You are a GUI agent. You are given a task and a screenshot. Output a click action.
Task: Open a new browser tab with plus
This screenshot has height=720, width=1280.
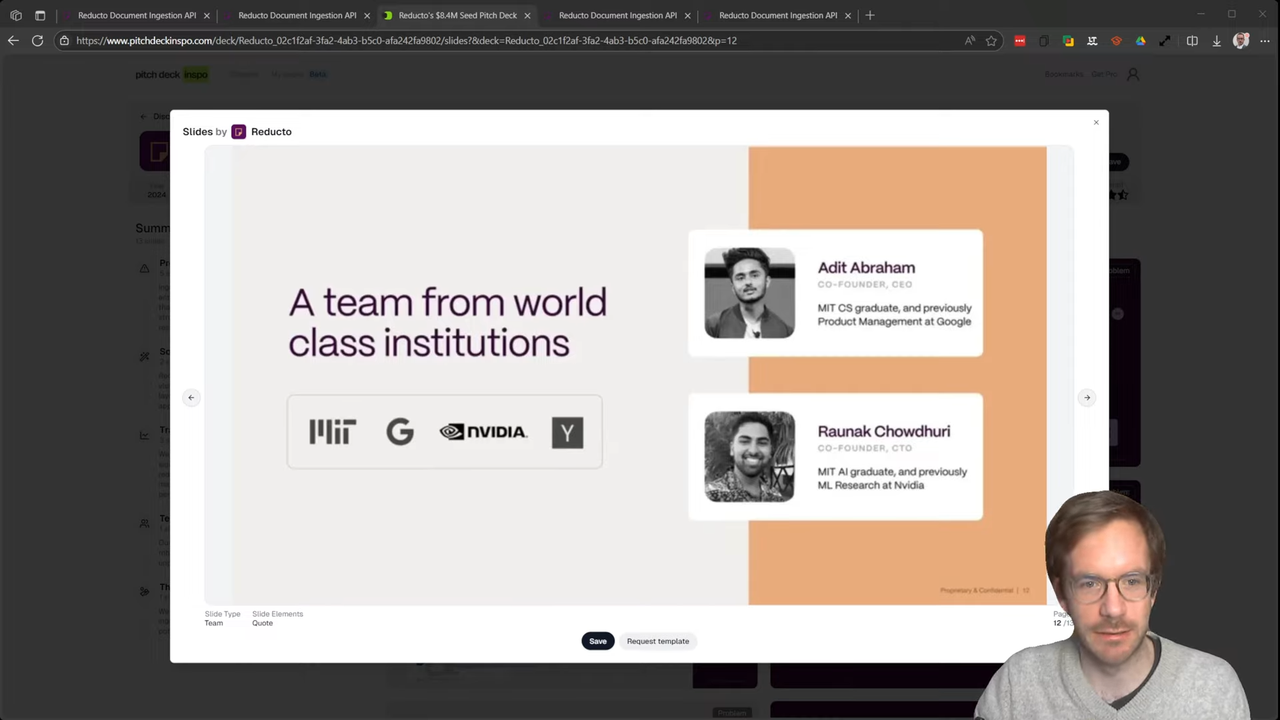(x=869, y=15)
